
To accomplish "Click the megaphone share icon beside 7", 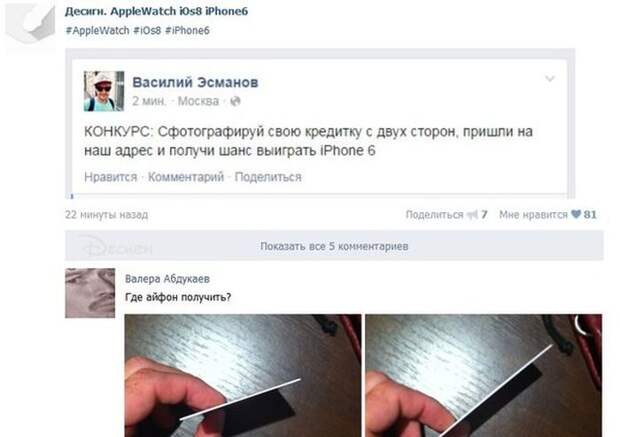I will 472,215.
